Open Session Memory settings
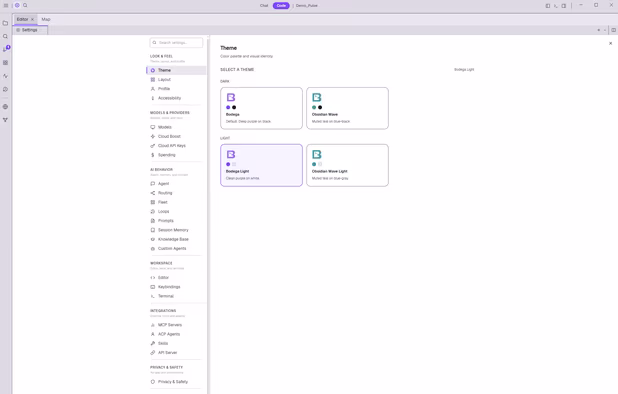Image resolution: width=618 pixels, height=394 pixels. (176, 230)
